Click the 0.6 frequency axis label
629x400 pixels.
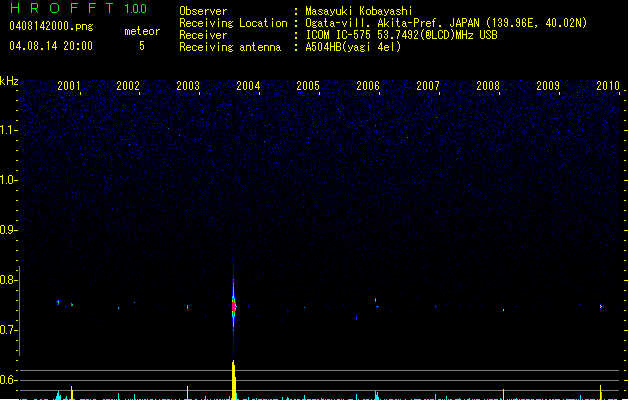coord(8,380)
